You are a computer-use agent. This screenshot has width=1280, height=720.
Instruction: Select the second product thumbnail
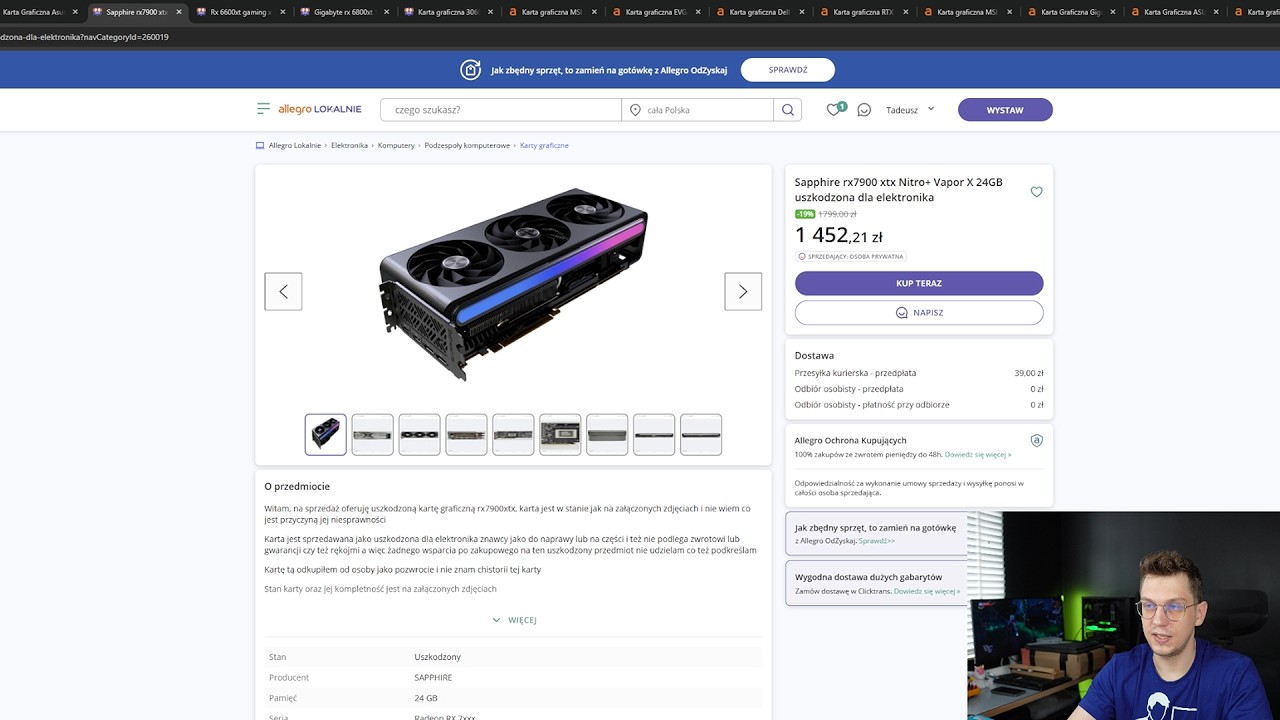(373, 434)
